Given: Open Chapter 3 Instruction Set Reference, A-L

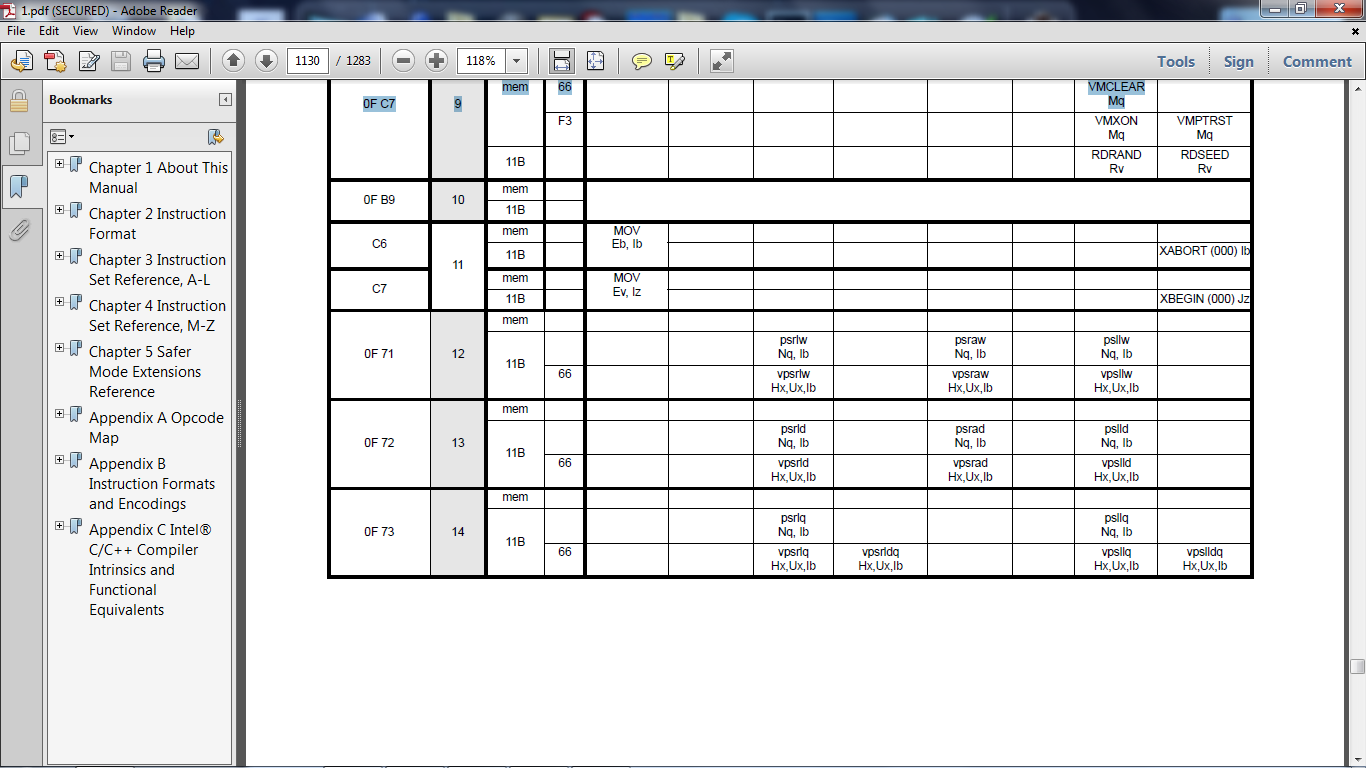Looking at the screenshot, I should pos(157,270).
